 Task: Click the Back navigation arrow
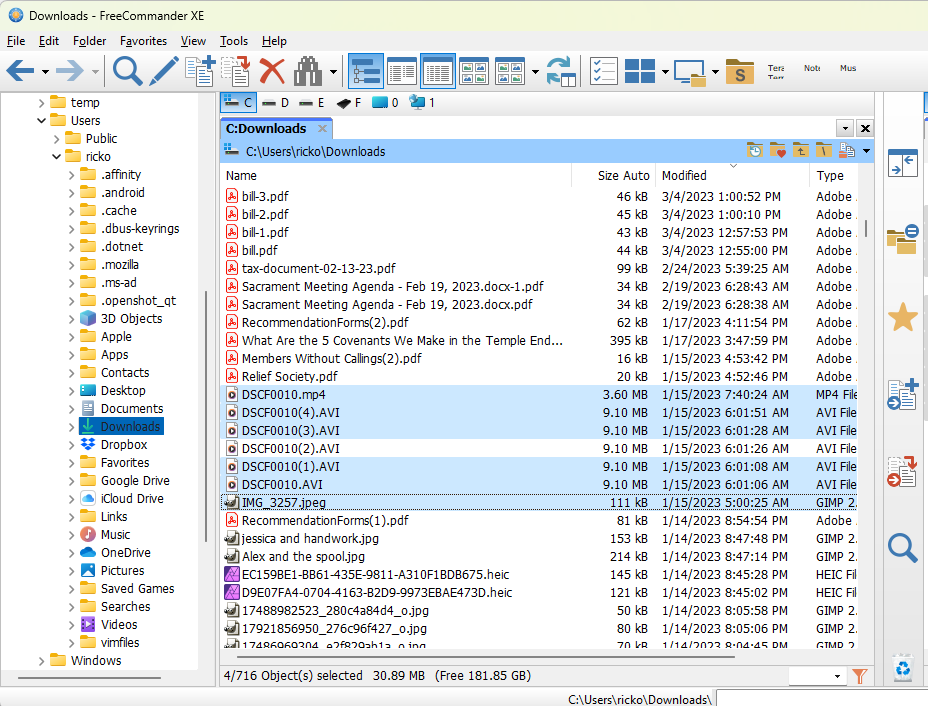tap(20, 71)
